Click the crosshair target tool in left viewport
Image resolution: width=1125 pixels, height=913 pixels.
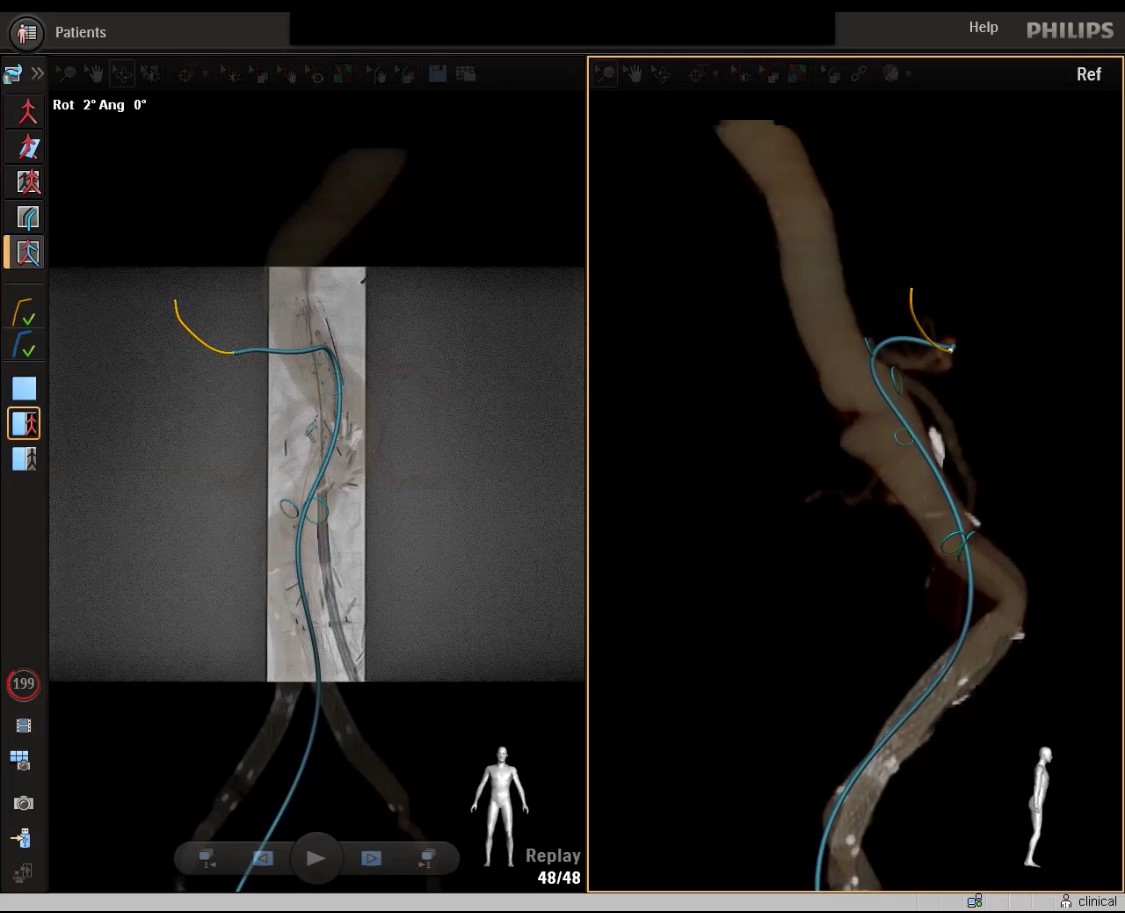[x=186, y=74]
